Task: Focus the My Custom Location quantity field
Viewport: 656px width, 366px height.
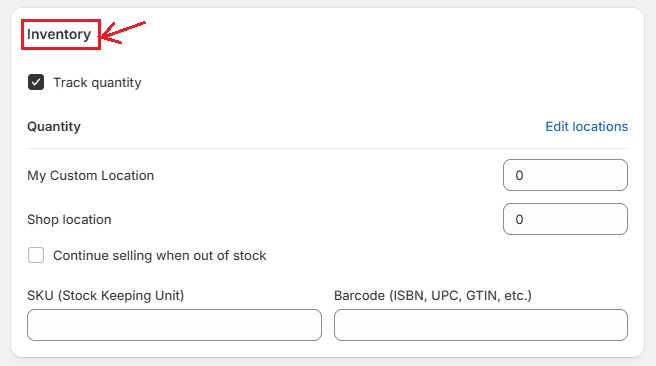Action: click(x=565, y=175)
